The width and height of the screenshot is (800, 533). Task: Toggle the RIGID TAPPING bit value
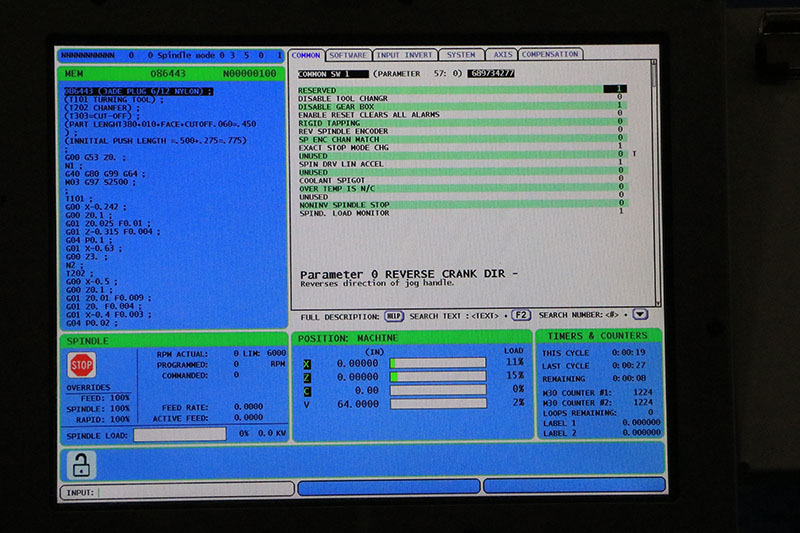(x=620, y=123)
